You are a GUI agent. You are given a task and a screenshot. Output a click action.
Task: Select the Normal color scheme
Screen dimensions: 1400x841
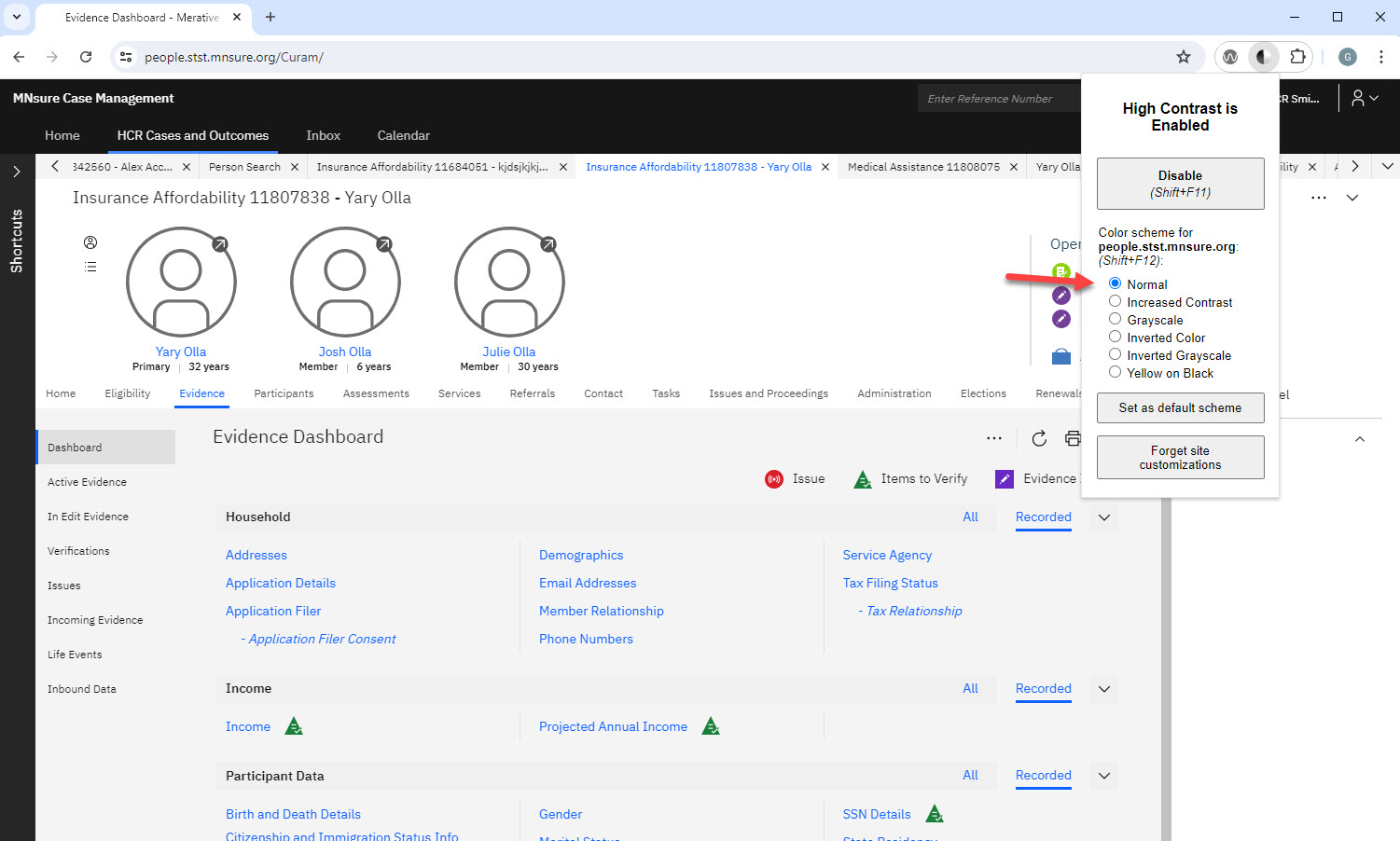click(x=1115, y=283)
